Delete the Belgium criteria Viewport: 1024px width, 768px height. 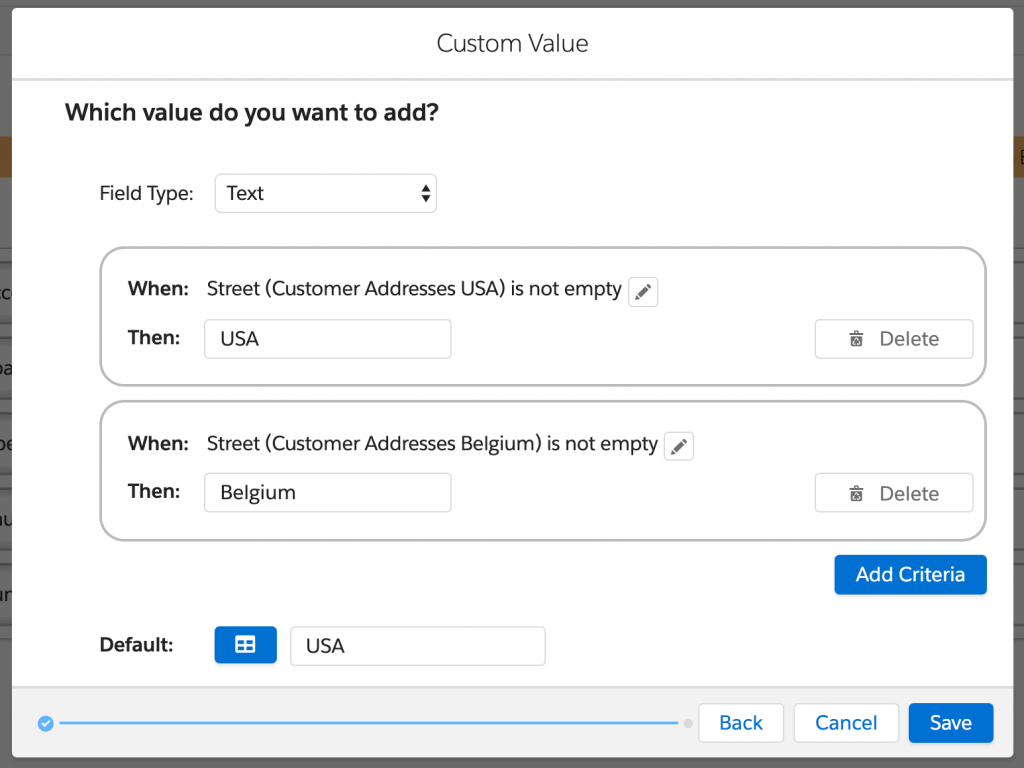tap(893, 493)
